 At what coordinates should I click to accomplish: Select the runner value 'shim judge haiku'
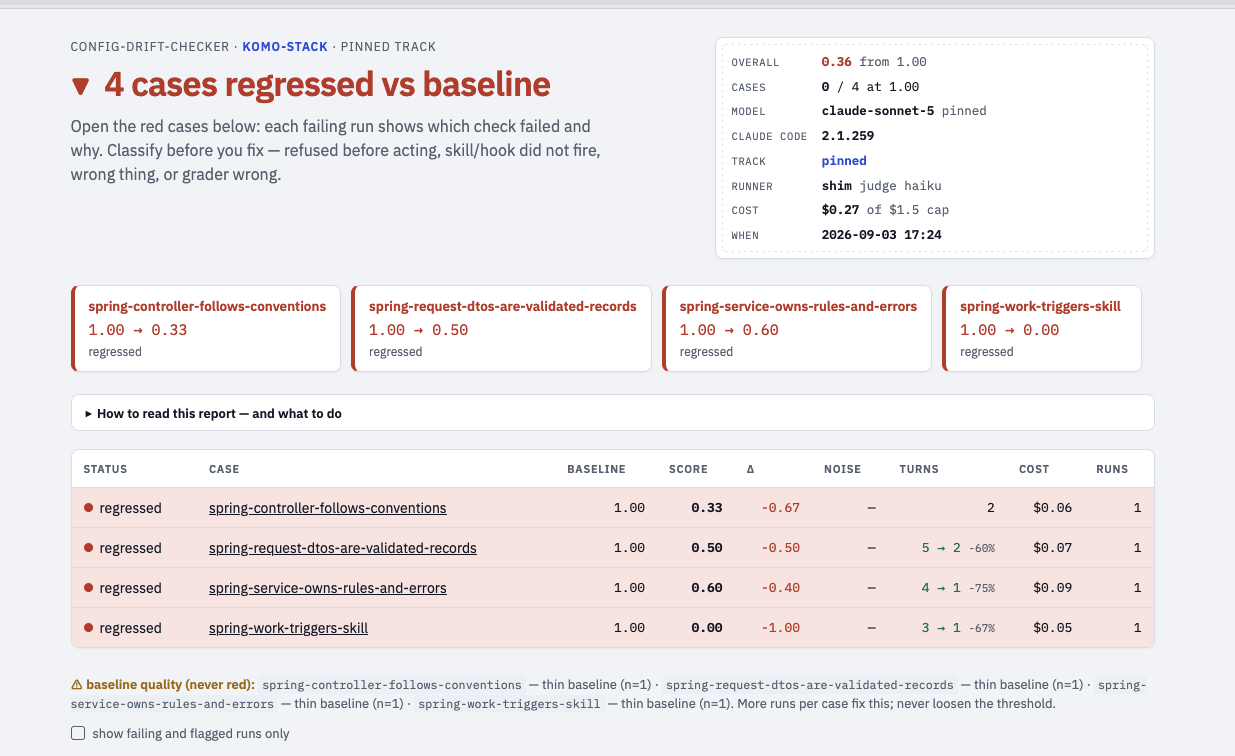point(881,186)
